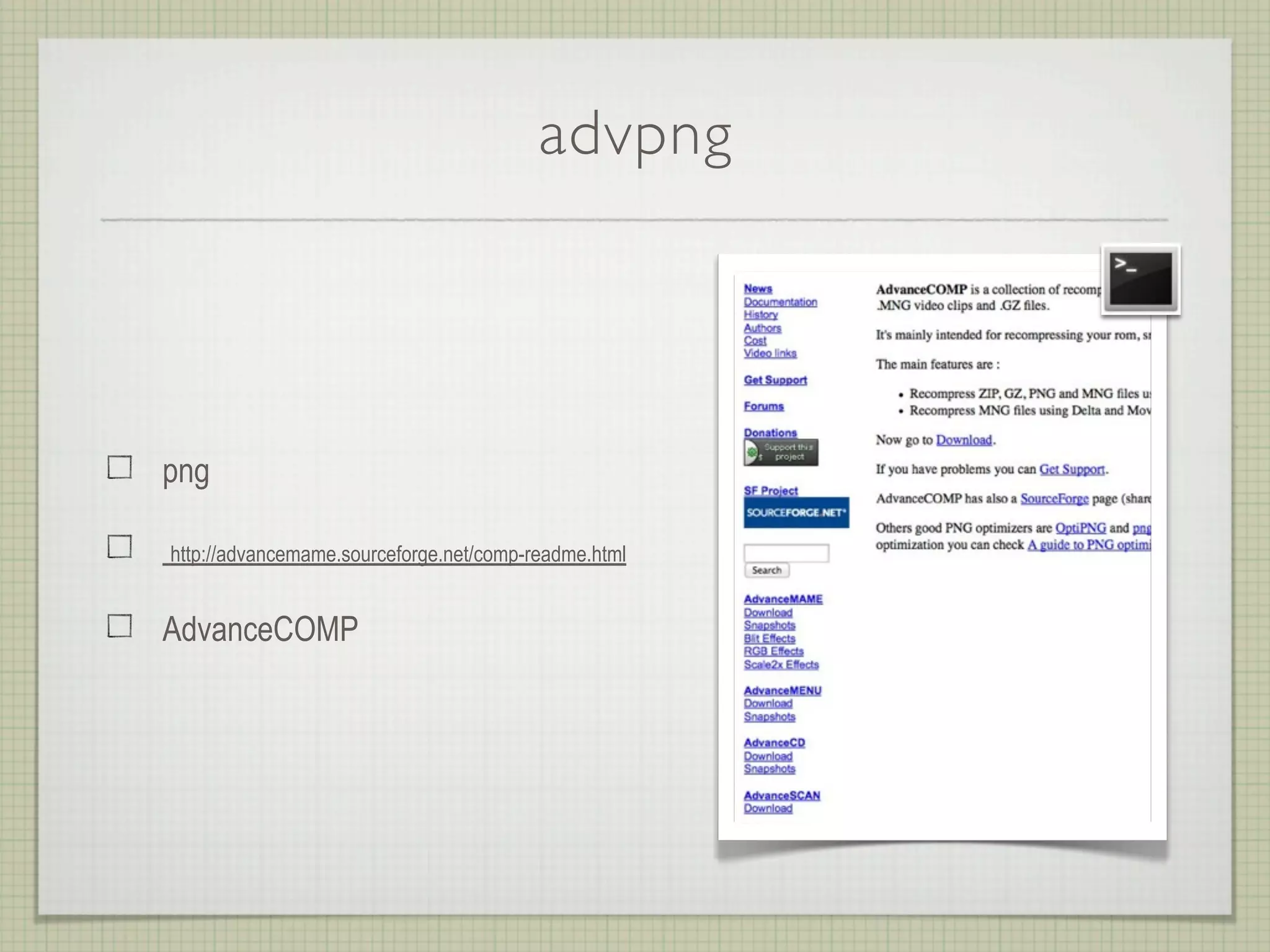1270x952 pixels.
Task: Tick the checkbox bullet beside the sourceforge URL
Action: pyautogui.click(x=120, y=547)
